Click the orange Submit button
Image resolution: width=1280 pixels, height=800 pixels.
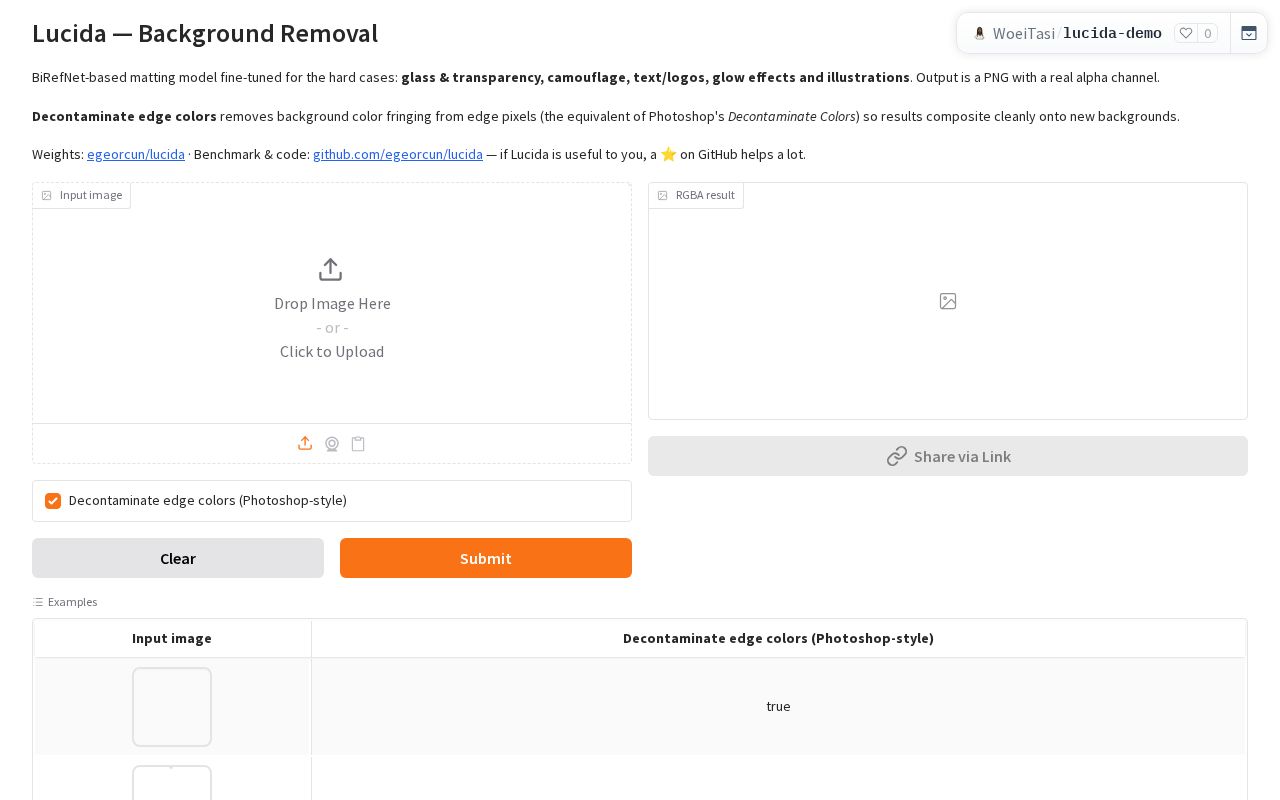(x=486, y=558)
